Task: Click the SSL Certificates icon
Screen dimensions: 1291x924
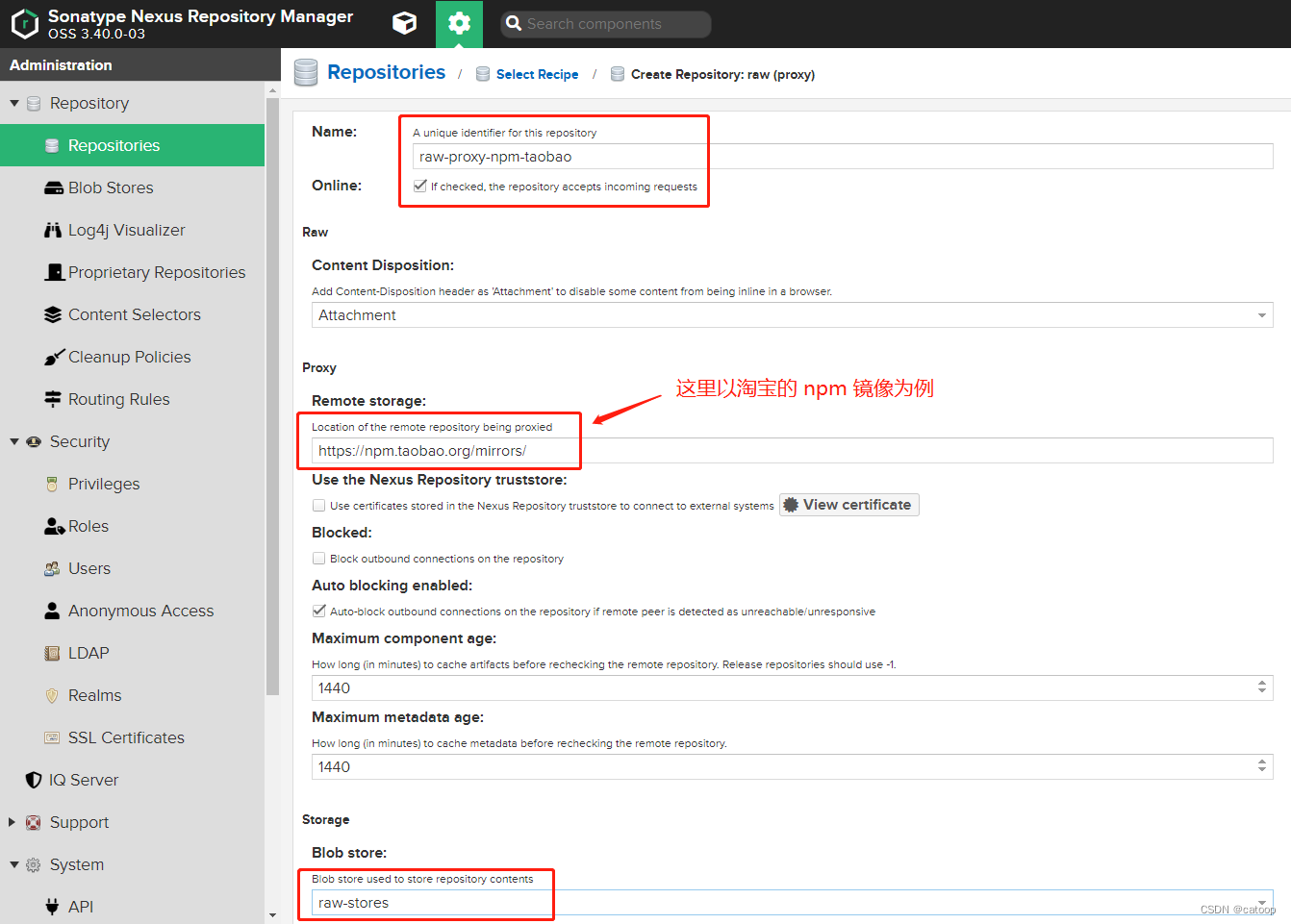Action: click(x=52, y=737)
